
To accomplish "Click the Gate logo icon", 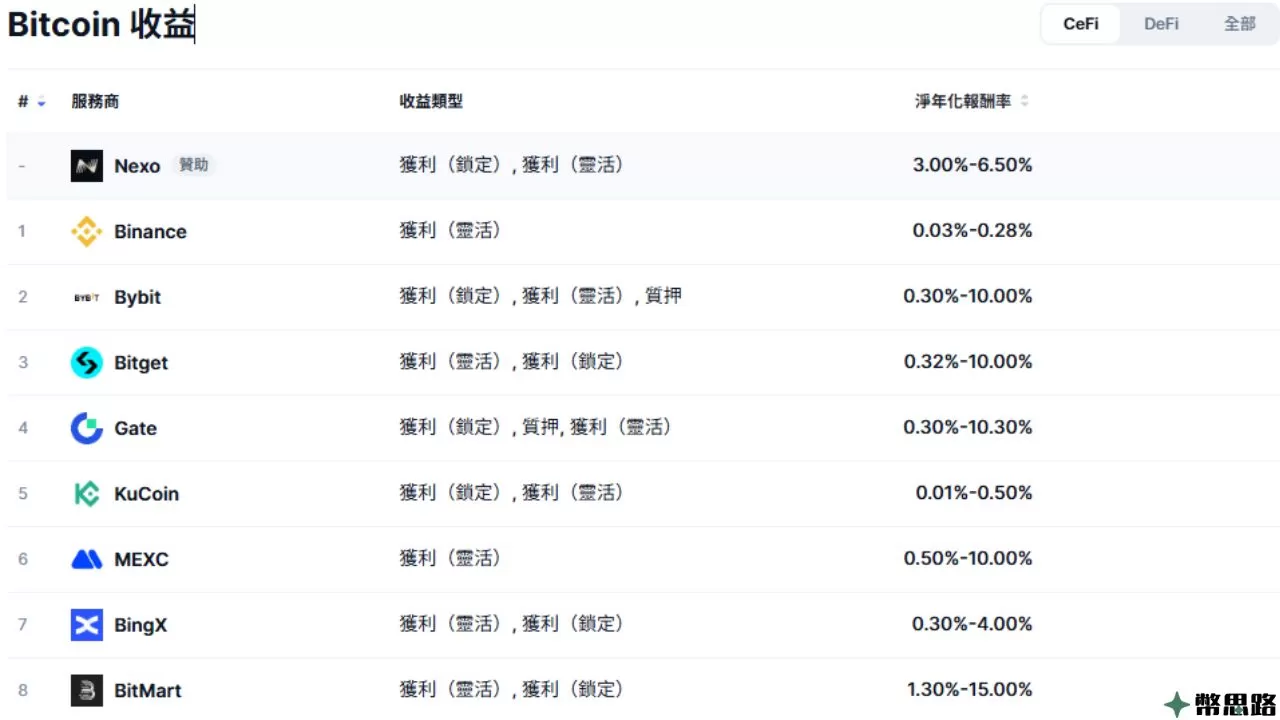I will click(87, 428).
